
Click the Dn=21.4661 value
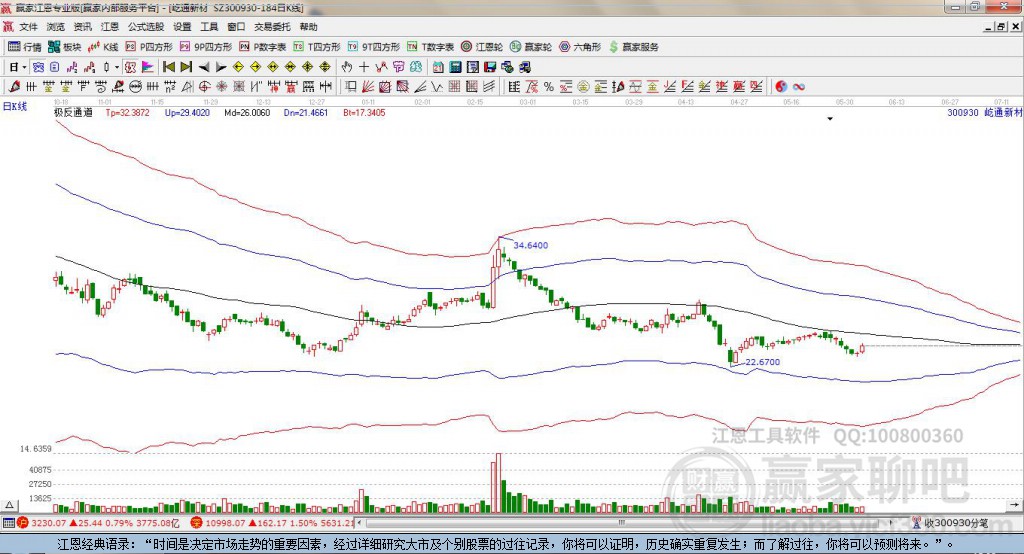[306, 112]
